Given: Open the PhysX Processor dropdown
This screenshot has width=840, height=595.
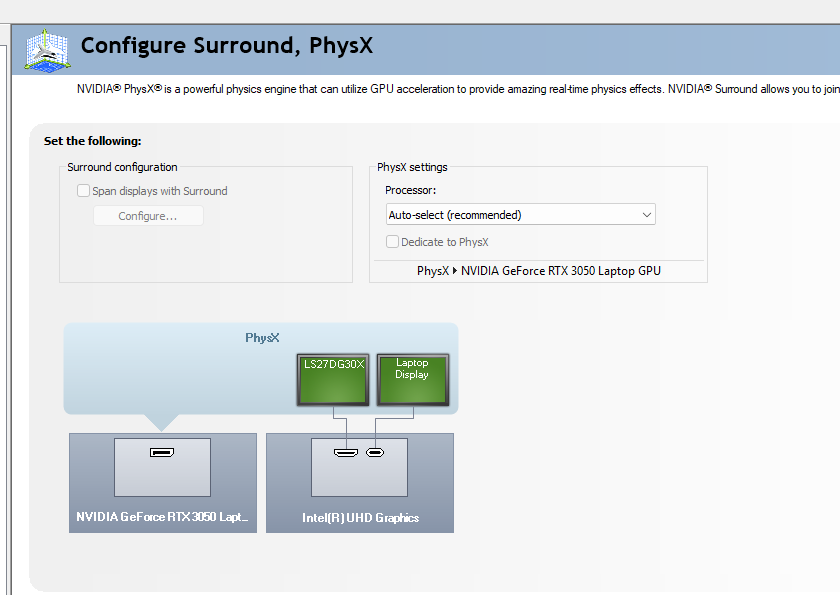Looking at the screenshot, I should click(520, 215).
